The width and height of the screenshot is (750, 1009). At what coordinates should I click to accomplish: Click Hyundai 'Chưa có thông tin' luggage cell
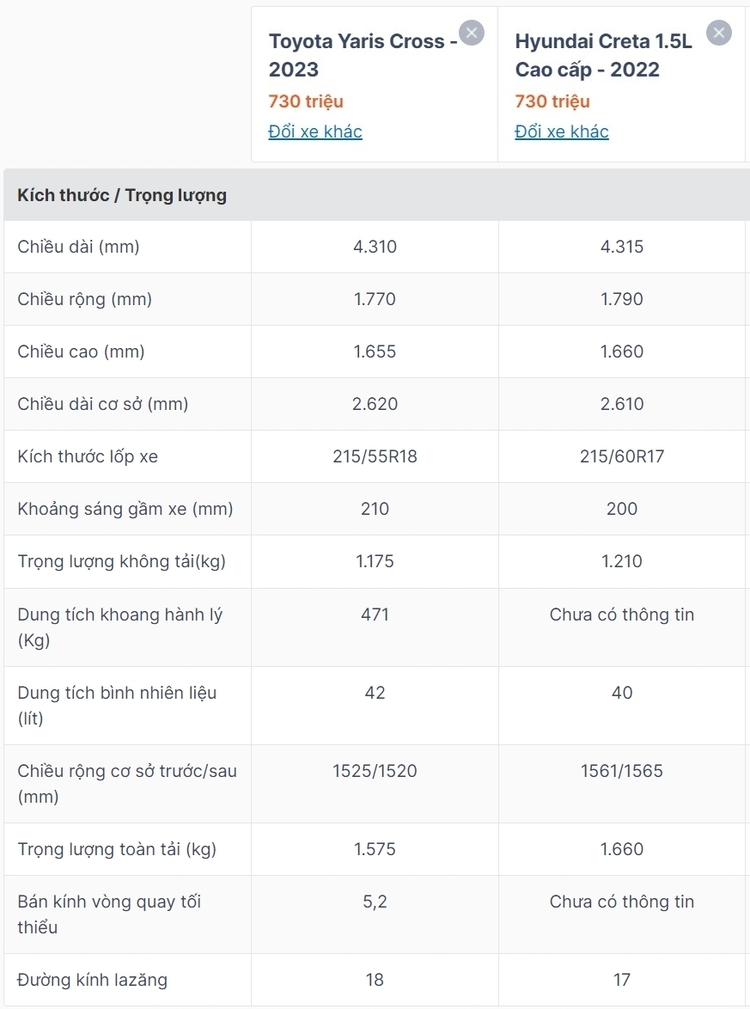(x=622, y=627)
